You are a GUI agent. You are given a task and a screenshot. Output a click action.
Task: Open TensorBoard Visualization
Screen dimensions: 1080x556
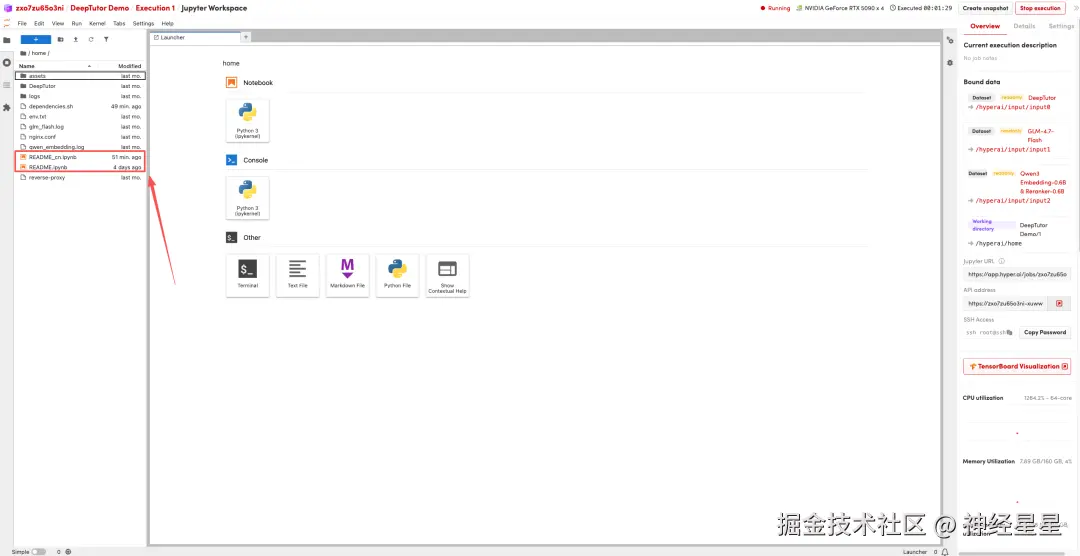tap(1017, 367)
